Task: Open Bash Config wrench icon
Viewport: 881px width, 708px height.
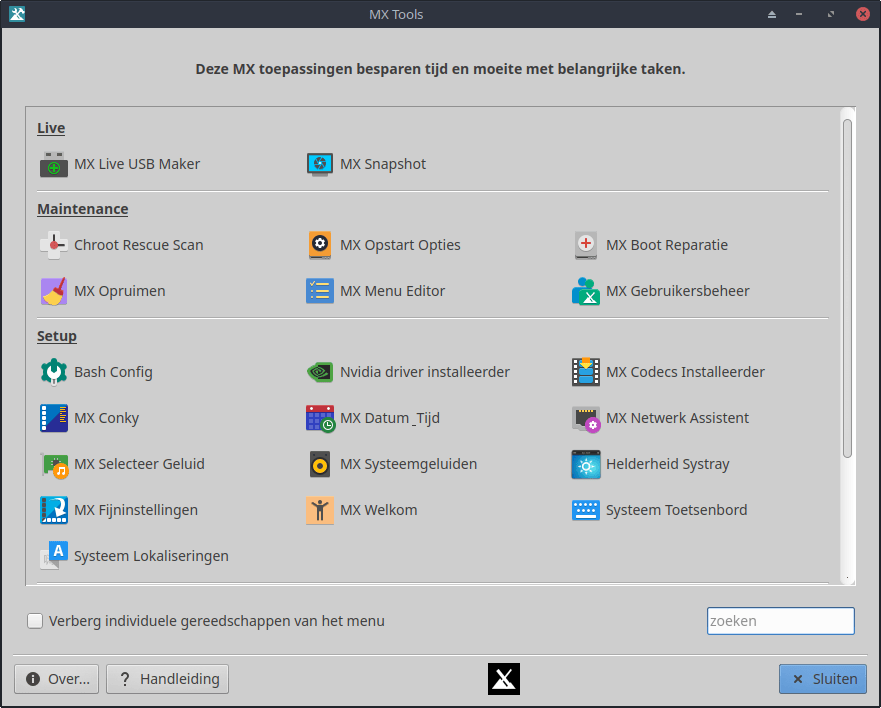Action: (x=54, y=372)
